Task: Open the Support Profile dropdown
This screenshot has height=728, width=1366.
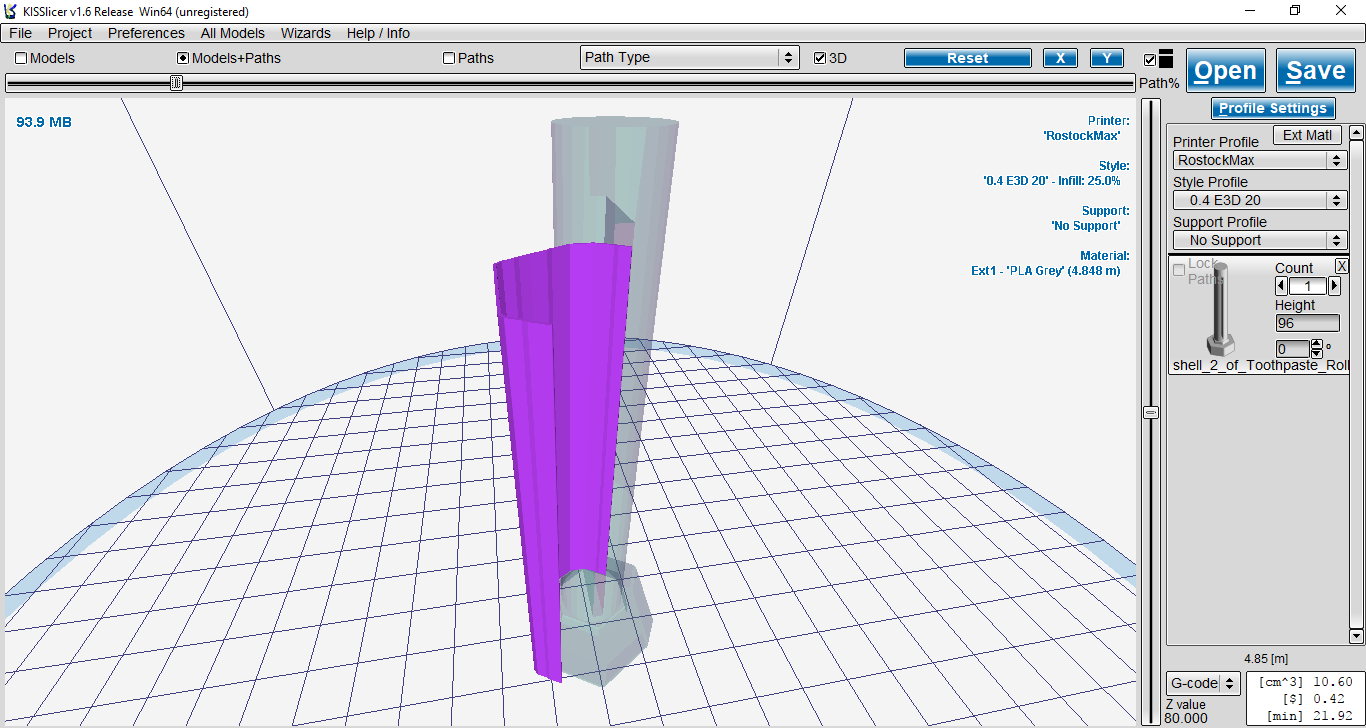Action: 1260,240
